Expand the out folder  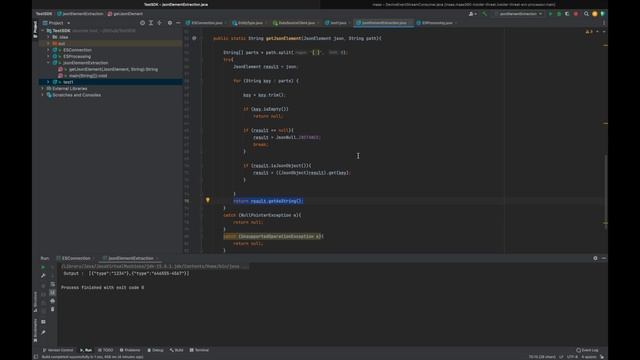48,43
